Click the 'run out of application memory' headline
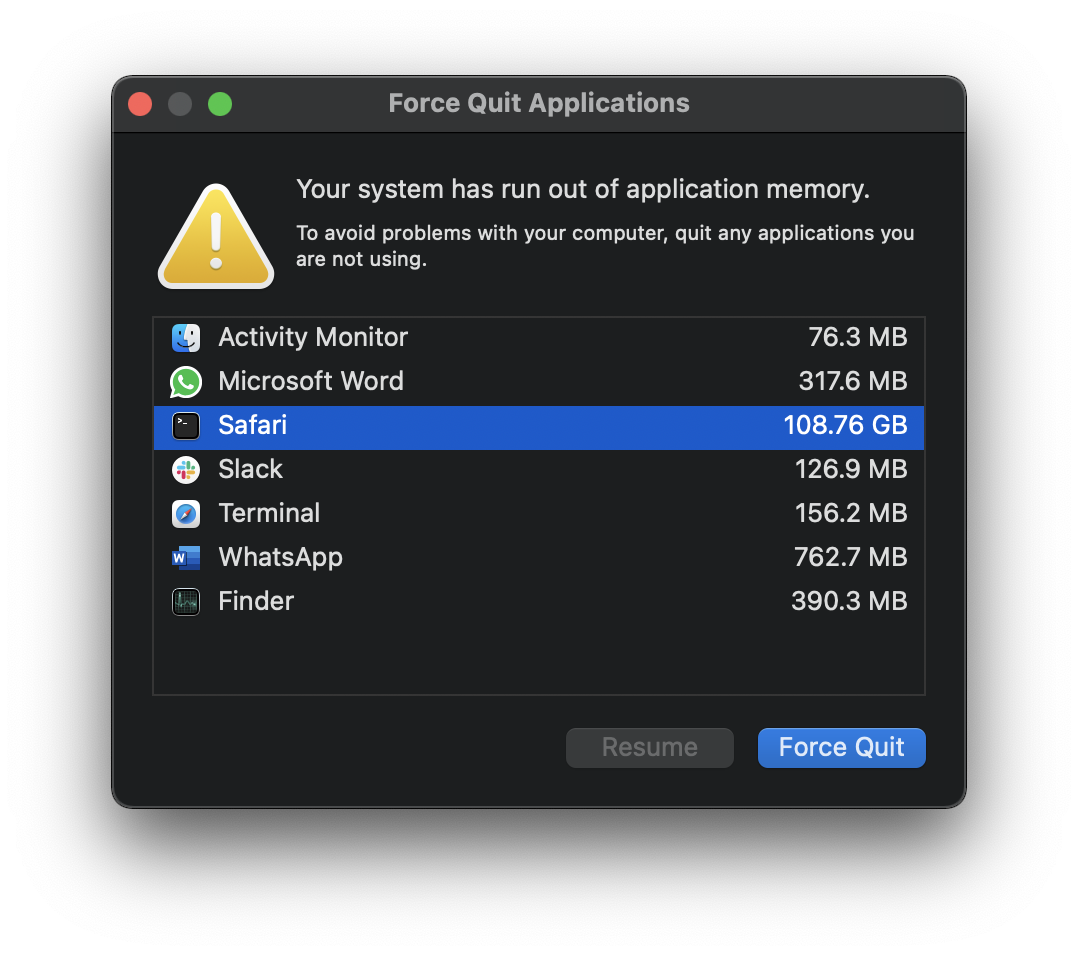 coord(583,189)
